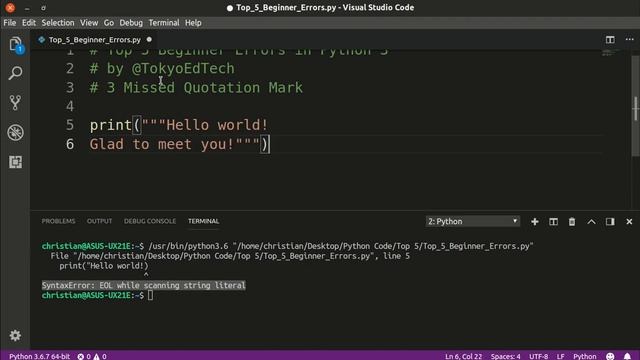This screenshot has height=360, width=640.
Task: Open the Extensions view icon
Action: click(15, 162)
